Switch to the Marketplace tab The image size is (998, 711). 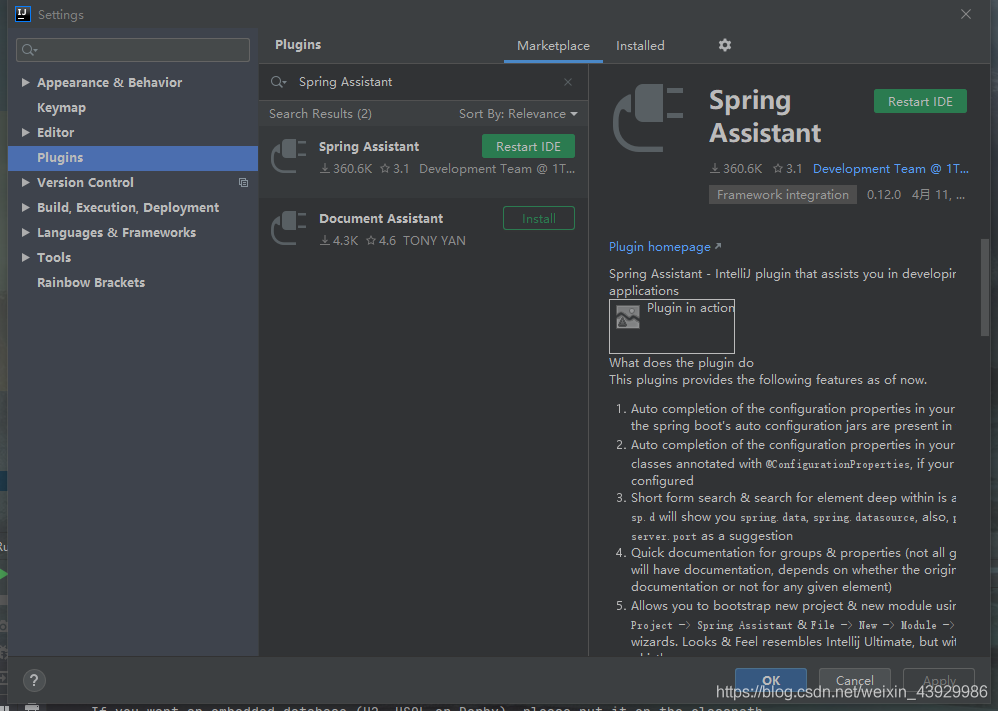(x=553, y=46)
